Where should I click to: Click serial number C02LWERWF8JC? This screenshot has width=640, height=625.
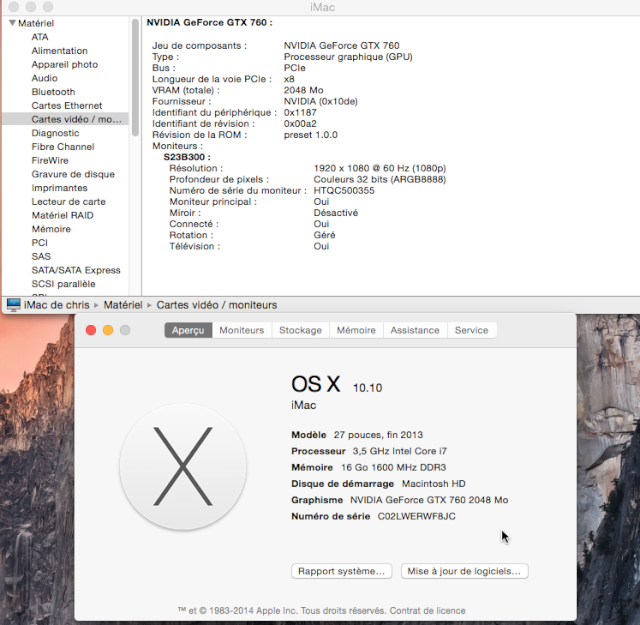click(x=416, y=516)
